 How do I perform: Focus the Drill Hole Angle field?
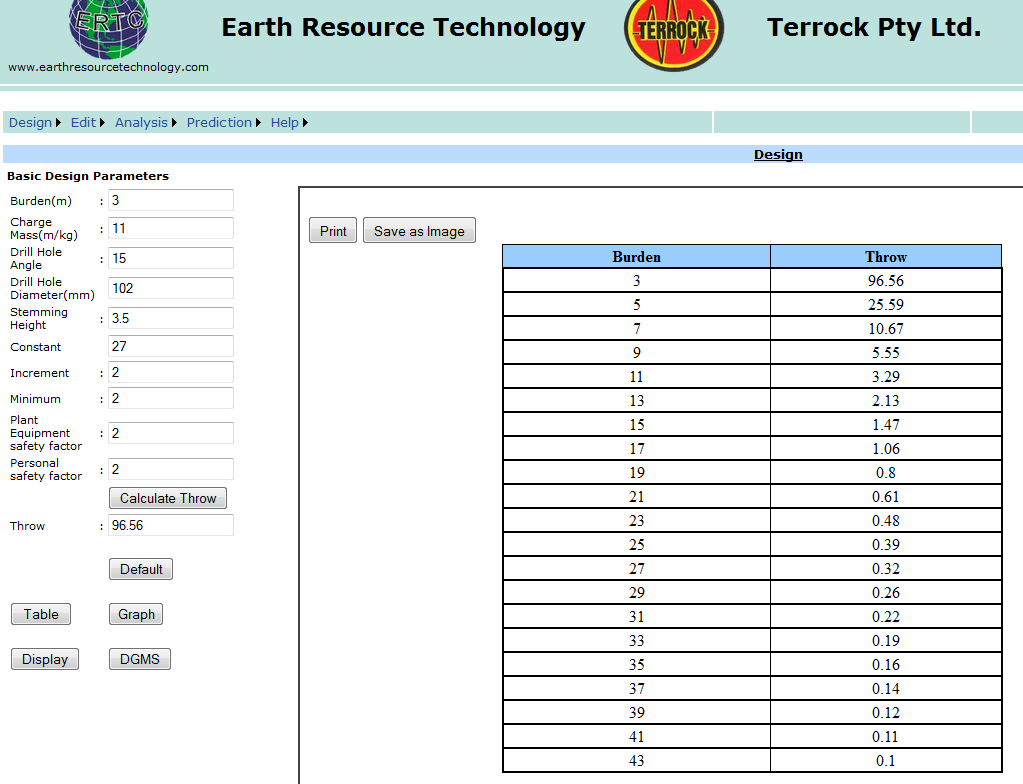tap(171, 258)
